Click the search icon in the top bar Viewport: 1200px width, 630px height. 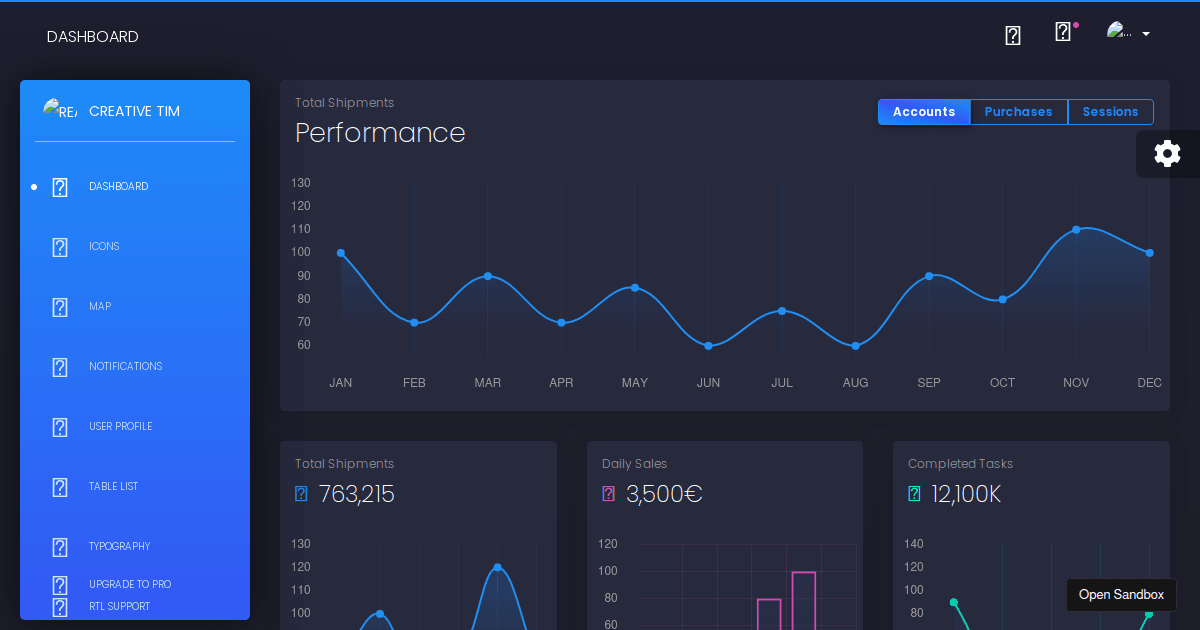(1013, 34)
